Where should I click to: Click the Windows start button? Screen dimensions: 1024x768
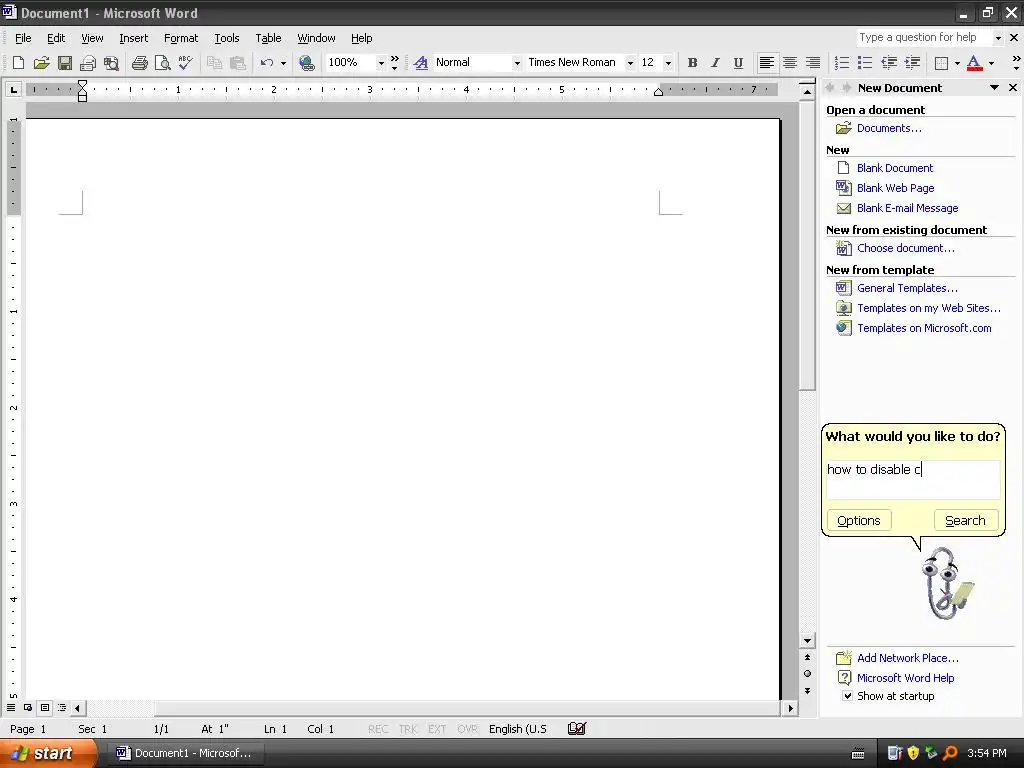pyautogui.click(x=47, y=753)
